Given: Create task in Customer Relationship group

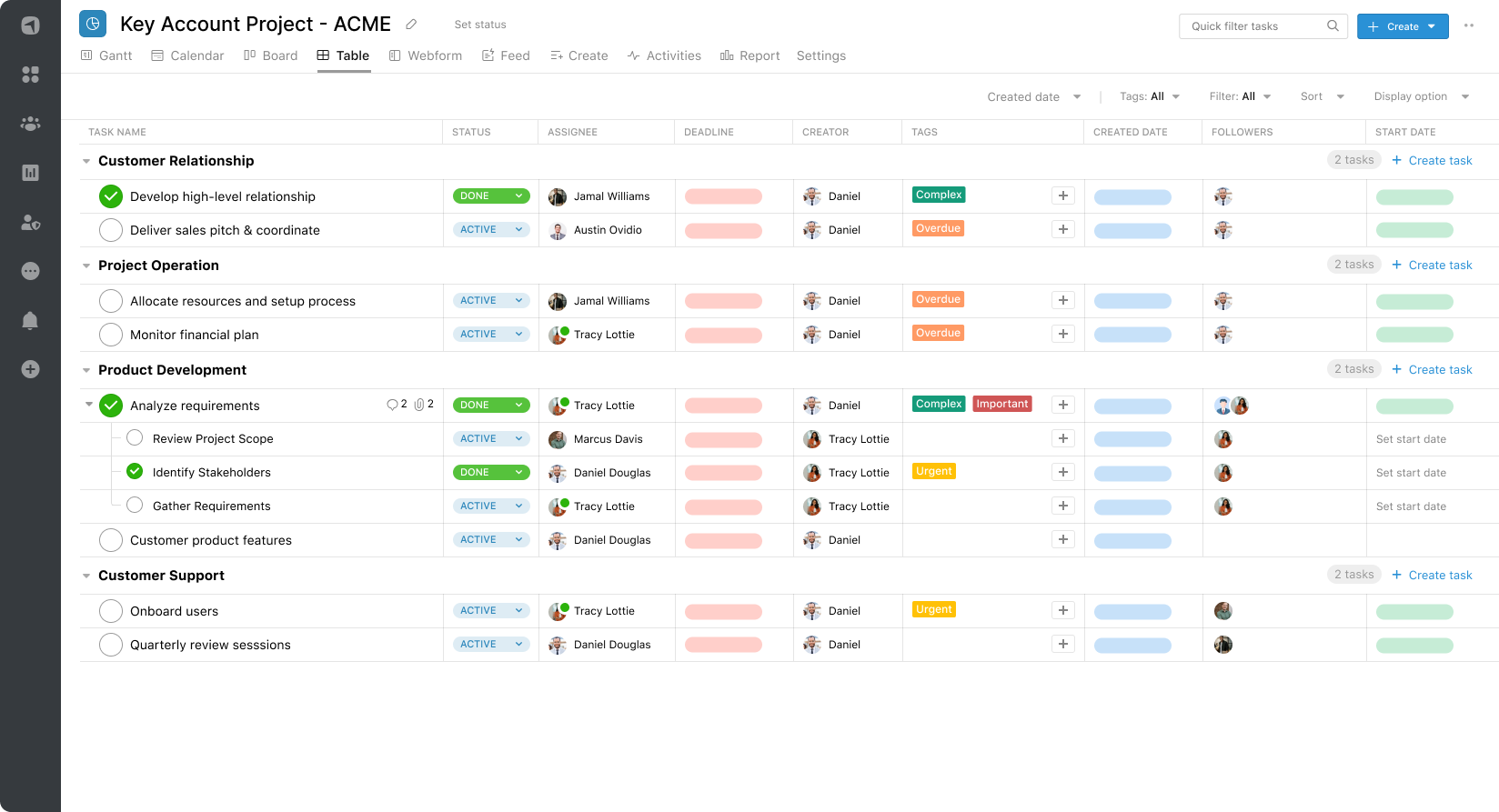Looking at the screenshot, I should click(x=1432, y=161).
